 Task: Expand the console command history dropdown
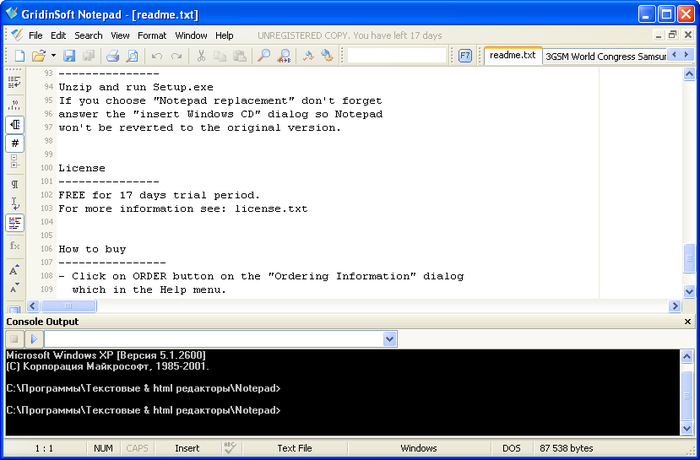pos(389,339)
